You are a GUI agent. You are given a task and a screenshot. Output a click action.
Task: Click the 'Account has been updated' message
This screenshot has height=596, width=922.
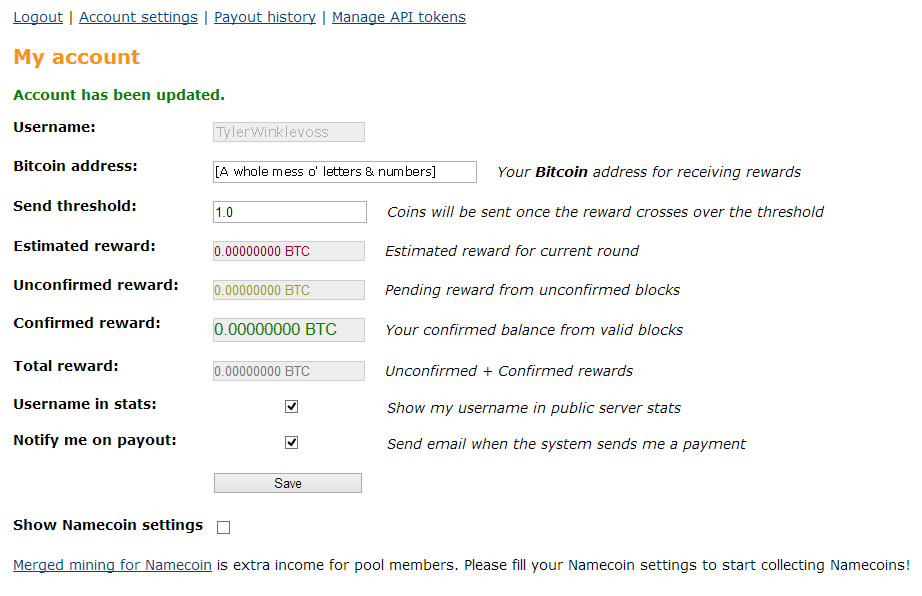coord(119,95)
